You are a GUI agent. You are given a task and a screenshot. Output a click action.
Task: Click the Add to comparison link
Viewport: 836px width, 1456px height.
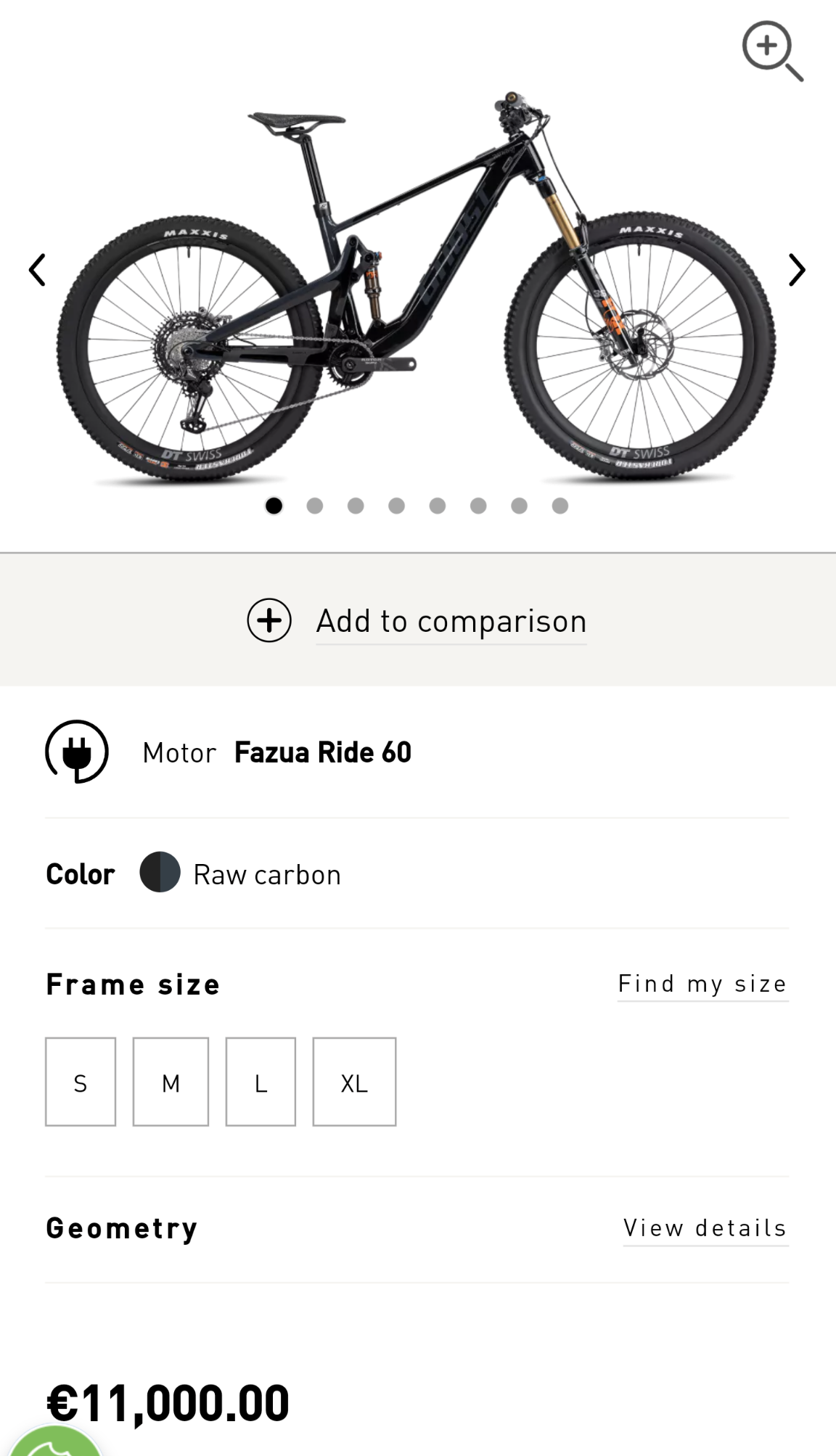(x=451, y=621)
